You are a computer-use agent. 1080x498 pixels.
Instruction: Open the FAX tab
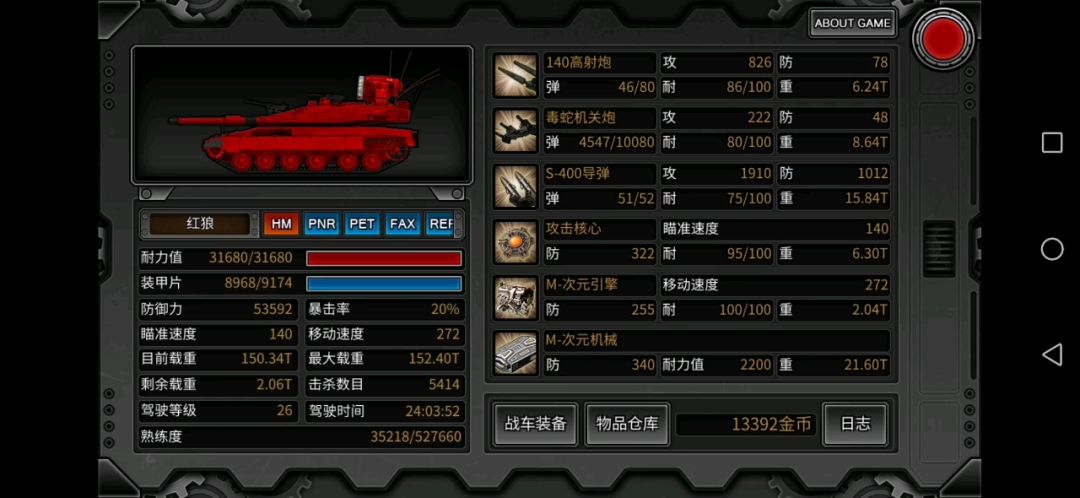[x=403, y=224]
